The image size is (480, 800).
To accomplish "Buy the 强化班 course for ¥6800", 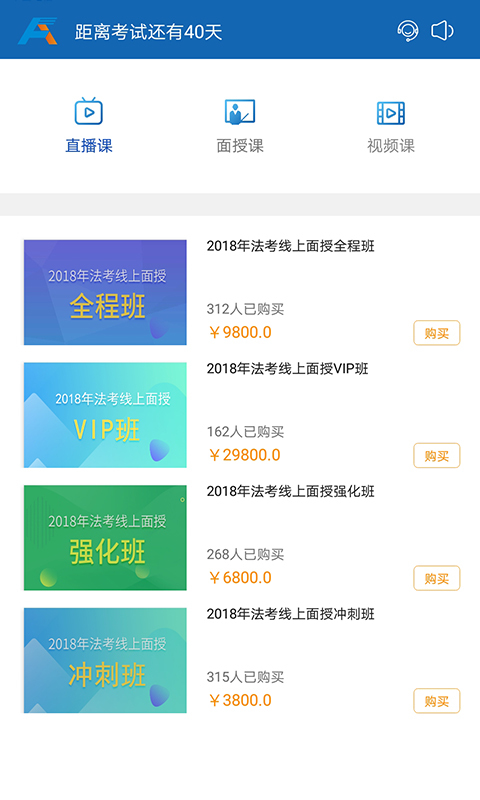I will (437, 579).
